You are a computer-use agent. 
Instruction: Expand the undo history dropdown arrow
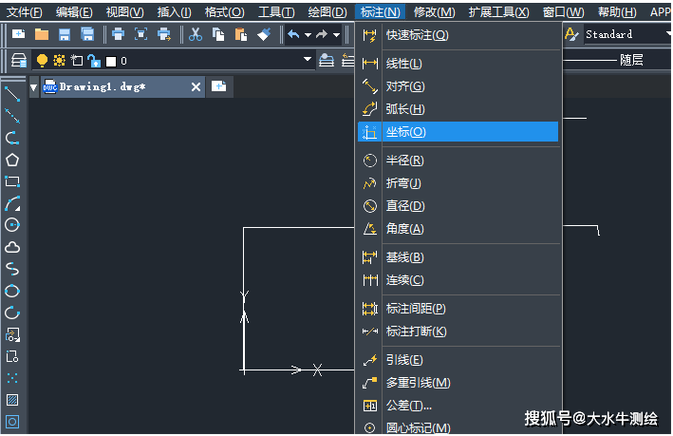point(308,35)
